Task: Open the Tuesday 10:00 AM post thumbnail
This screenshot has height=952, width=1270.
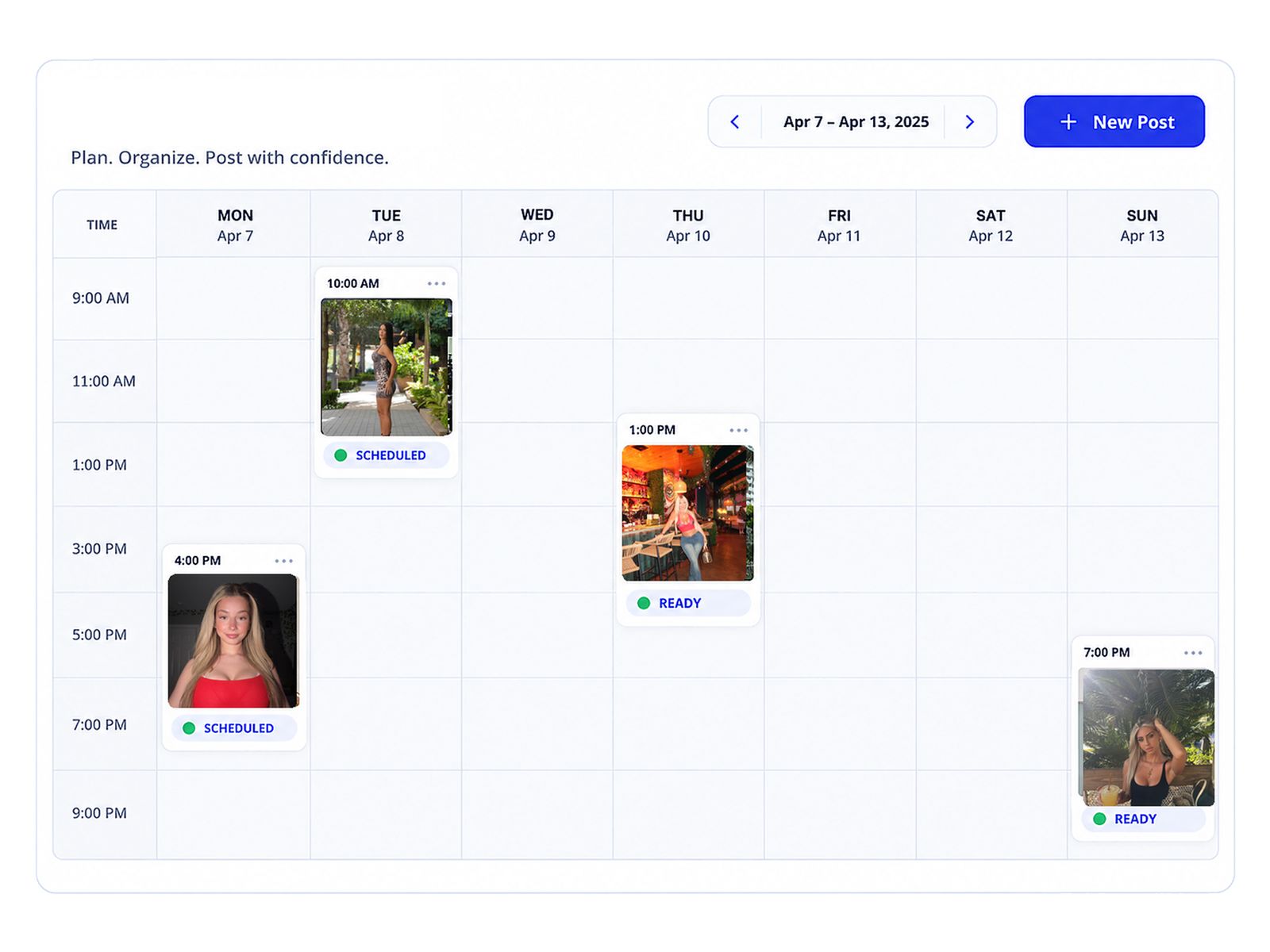Action: click(x=387, y=367)
